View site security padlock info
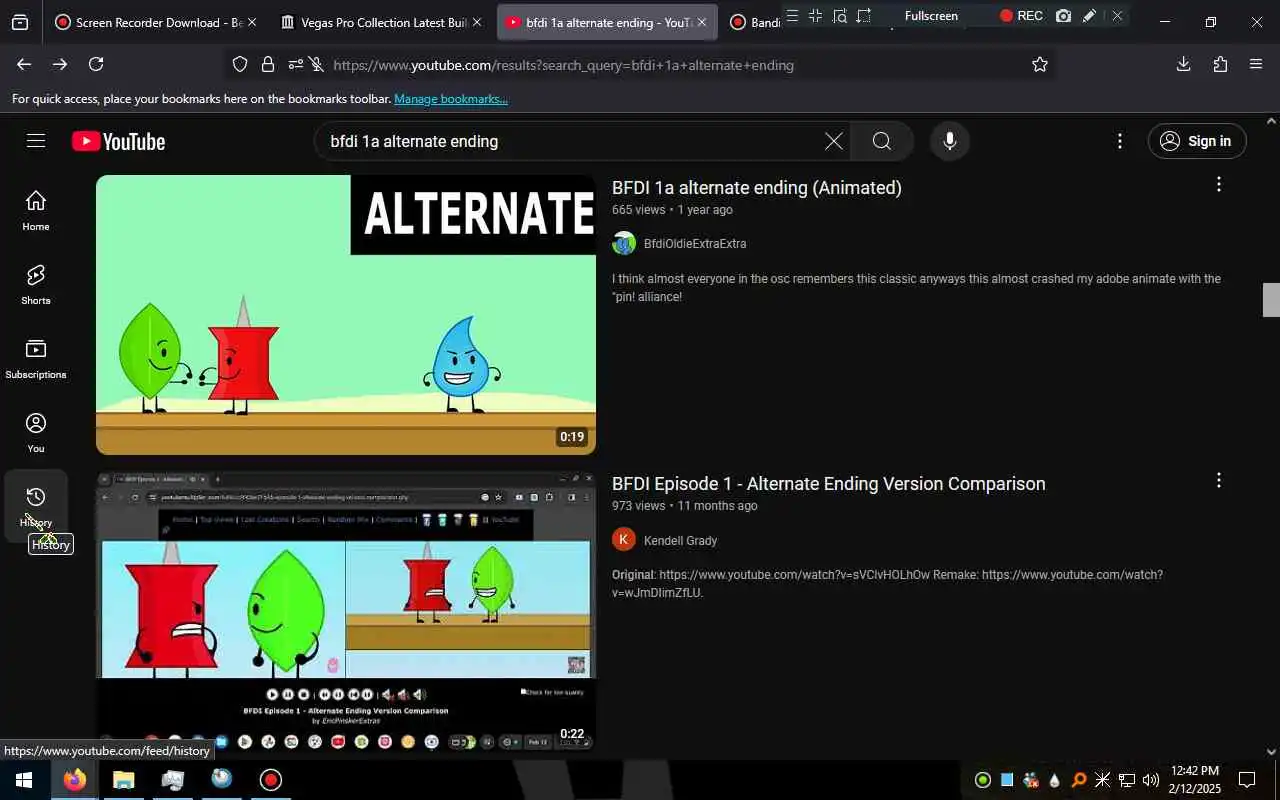The image size is (1280, 800). pos(268,64)
